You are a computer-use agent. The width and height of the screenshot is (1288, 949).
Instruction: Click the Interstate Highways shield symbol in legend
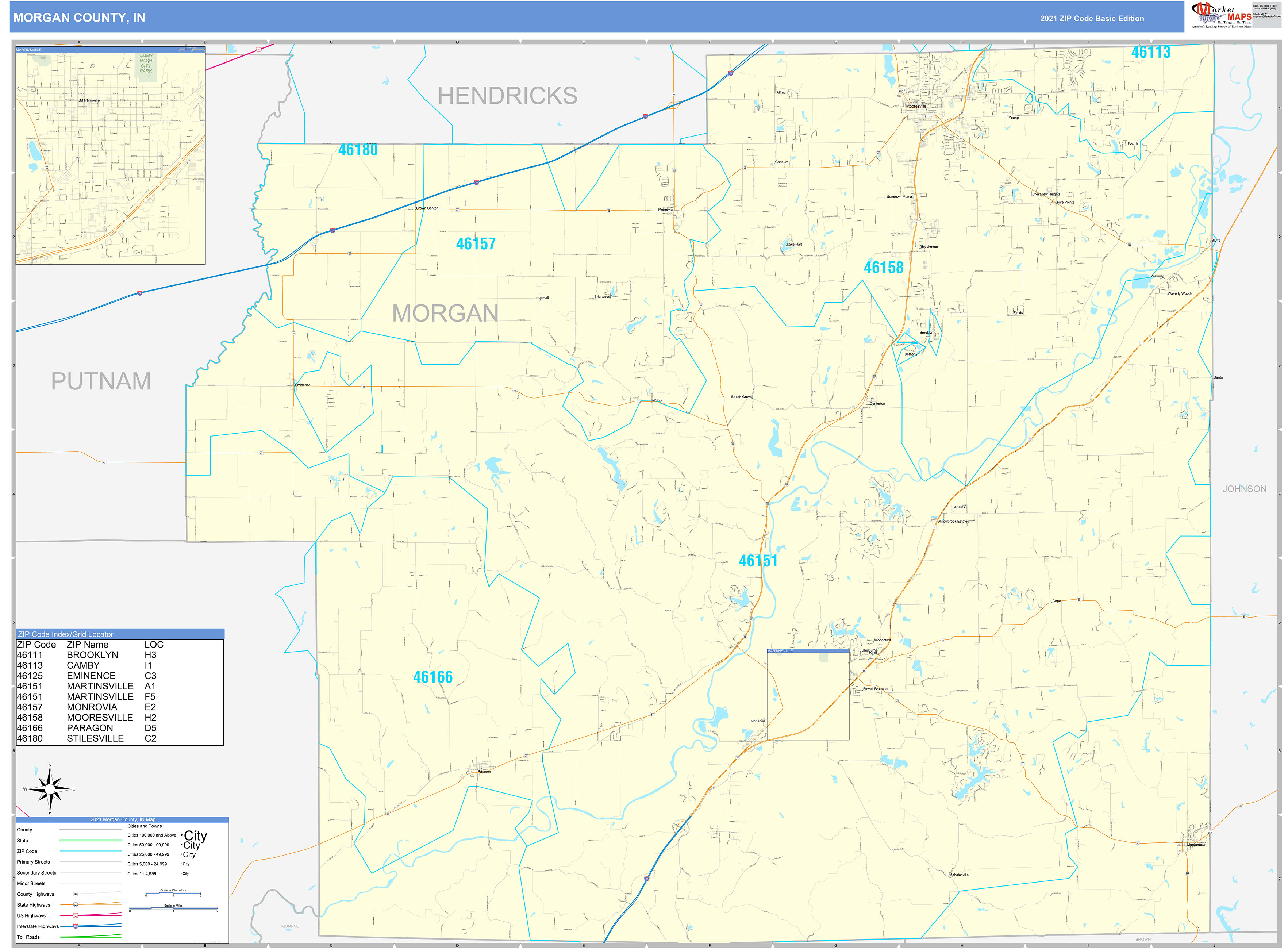tap(75, 927)
